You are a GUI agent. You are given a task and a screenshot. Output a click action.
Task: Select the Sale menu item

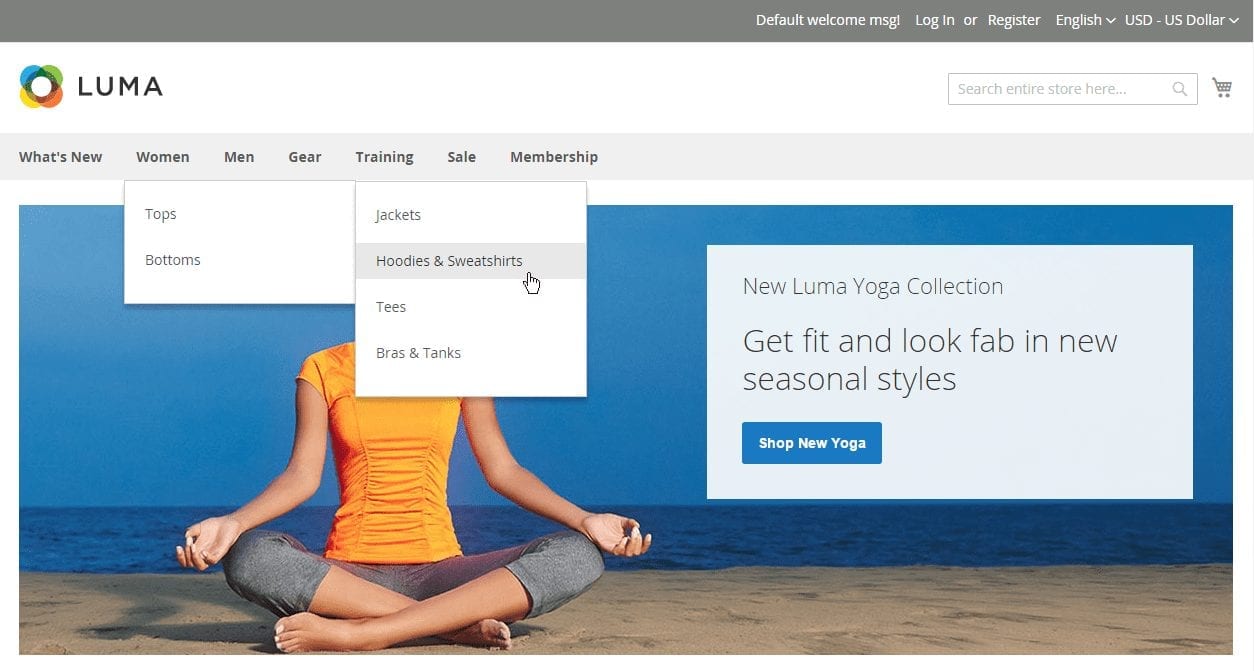461,157
